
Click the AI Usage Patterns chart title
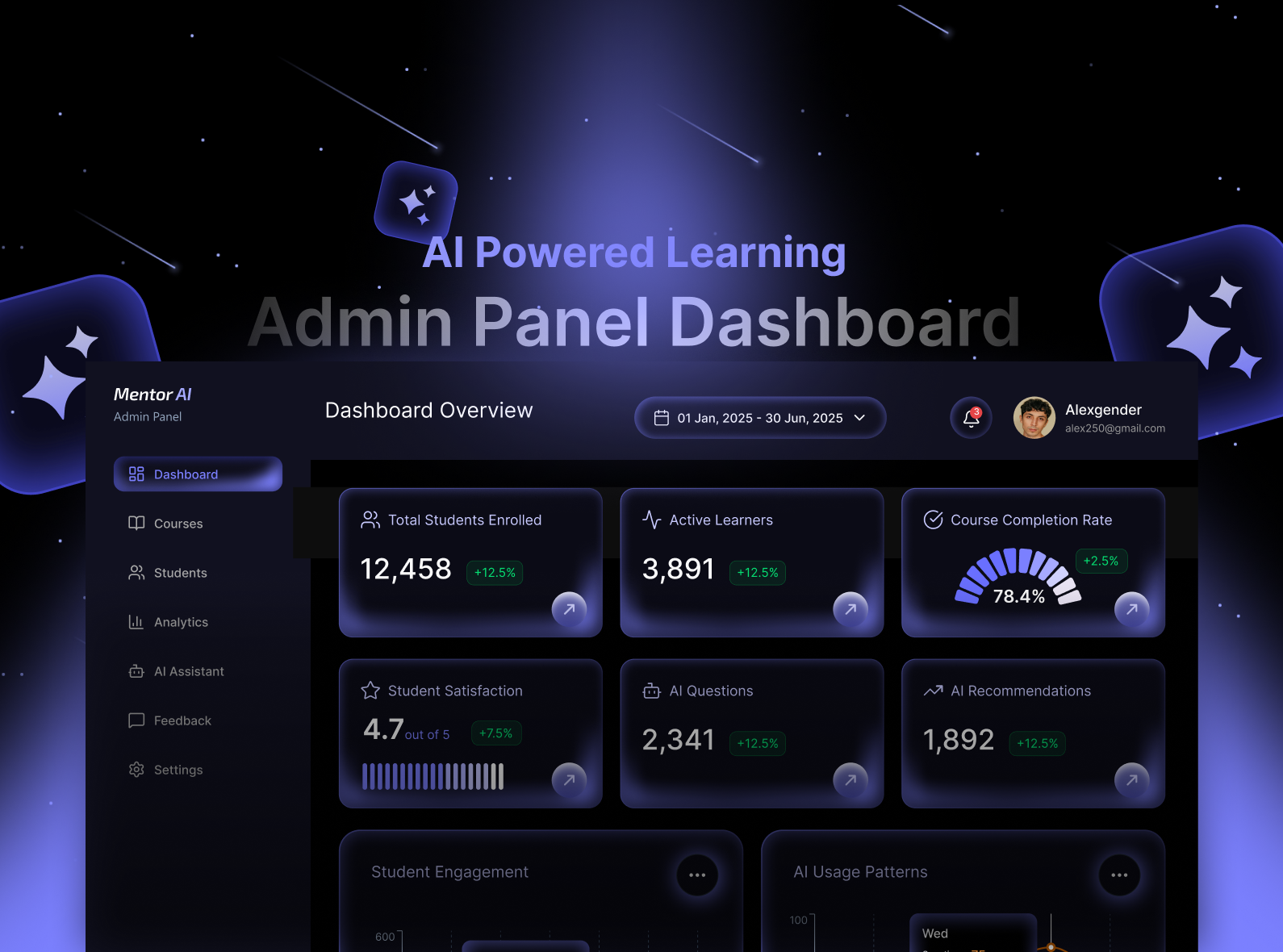pos(860,872)
